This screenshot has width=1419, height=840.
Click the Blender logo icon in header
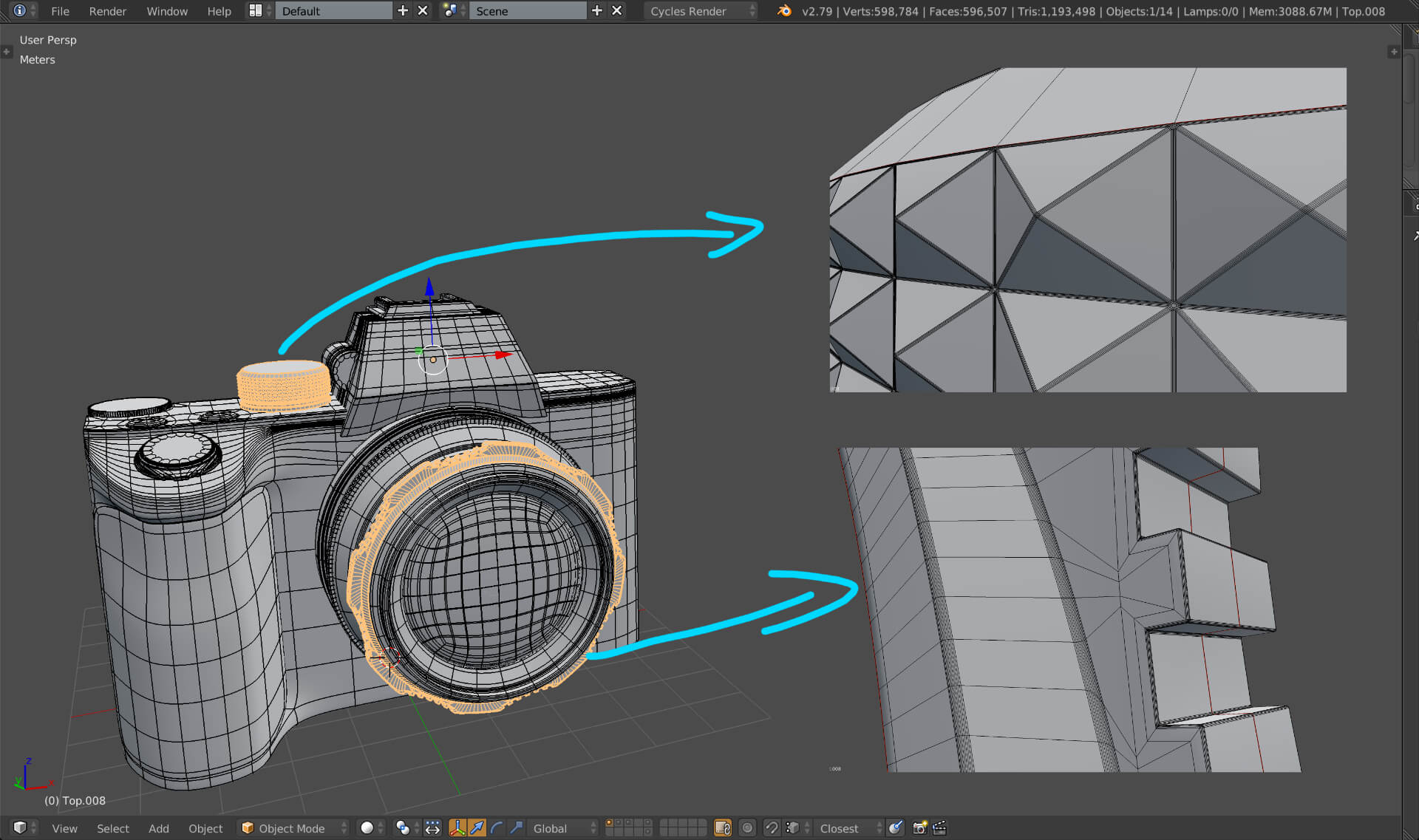[x=784, y=11]
